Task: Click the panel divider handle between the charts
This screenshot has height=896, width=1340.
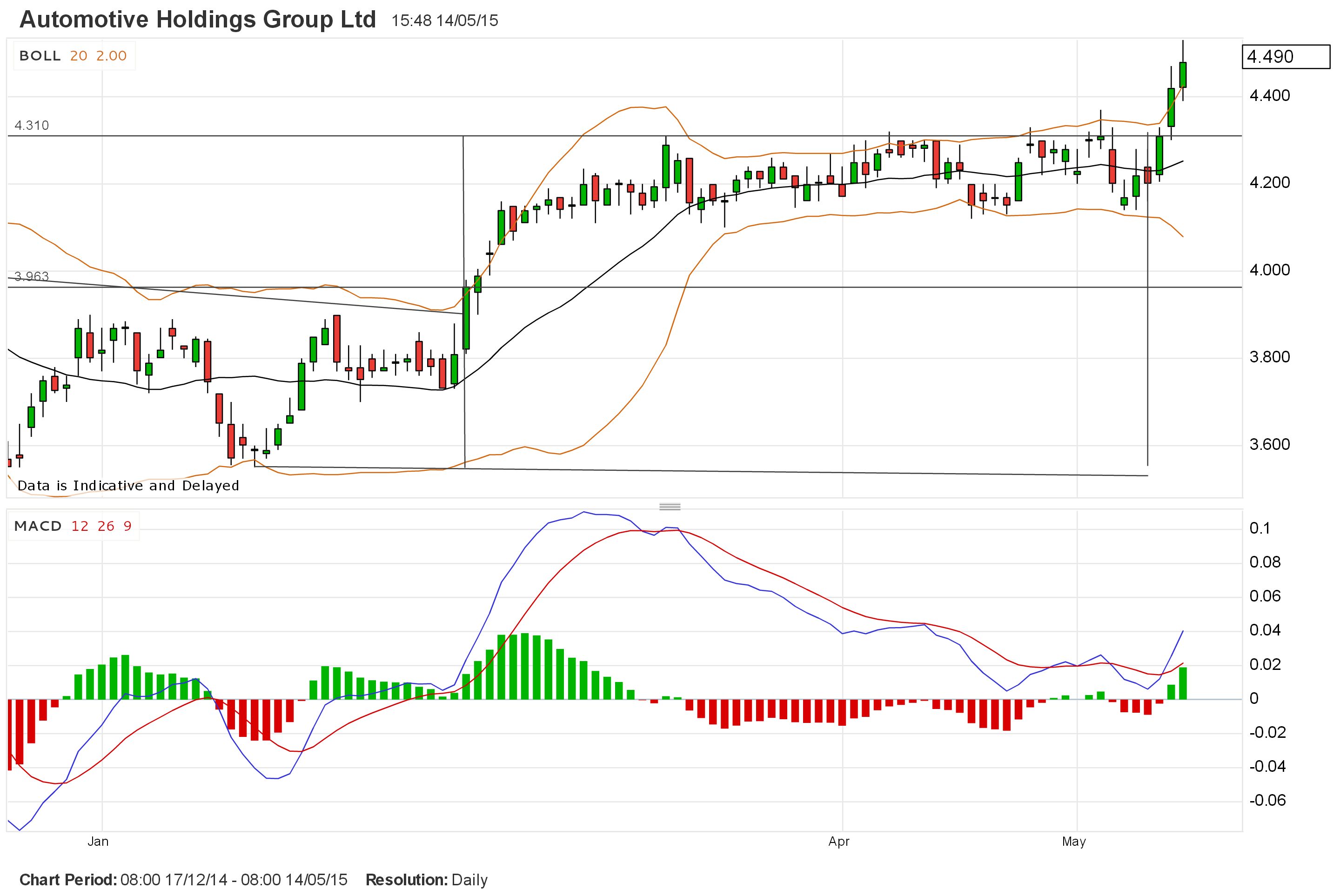Action: [x=670, y=507]
